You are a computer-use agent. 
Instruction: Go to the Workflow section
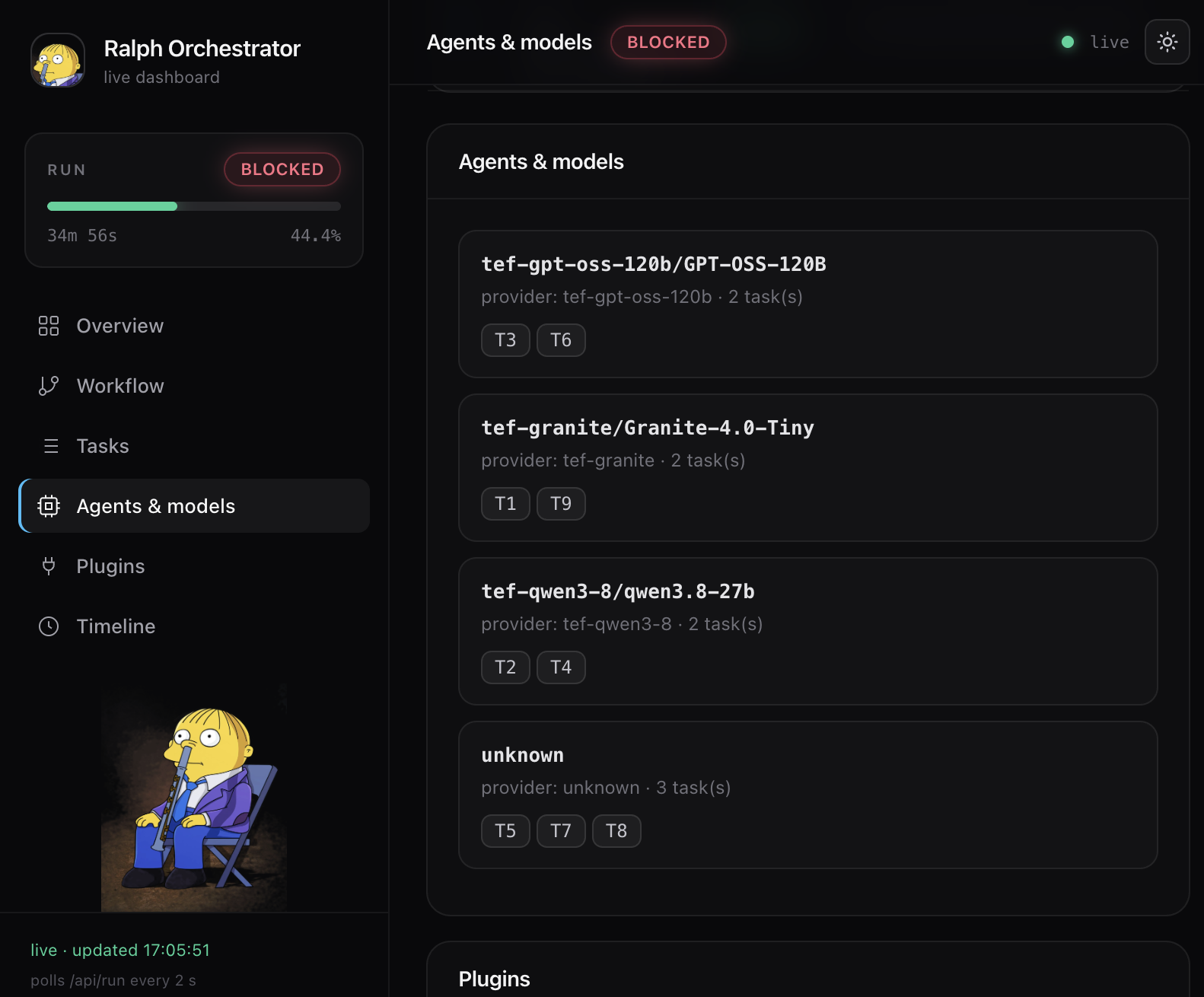coord(195,386)
